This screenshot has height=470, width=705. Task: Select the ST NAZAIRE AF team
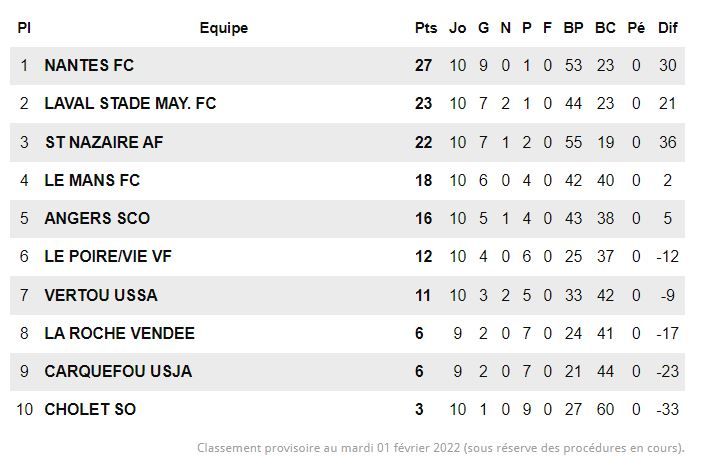pyautogui.click(x=104, y=142)
